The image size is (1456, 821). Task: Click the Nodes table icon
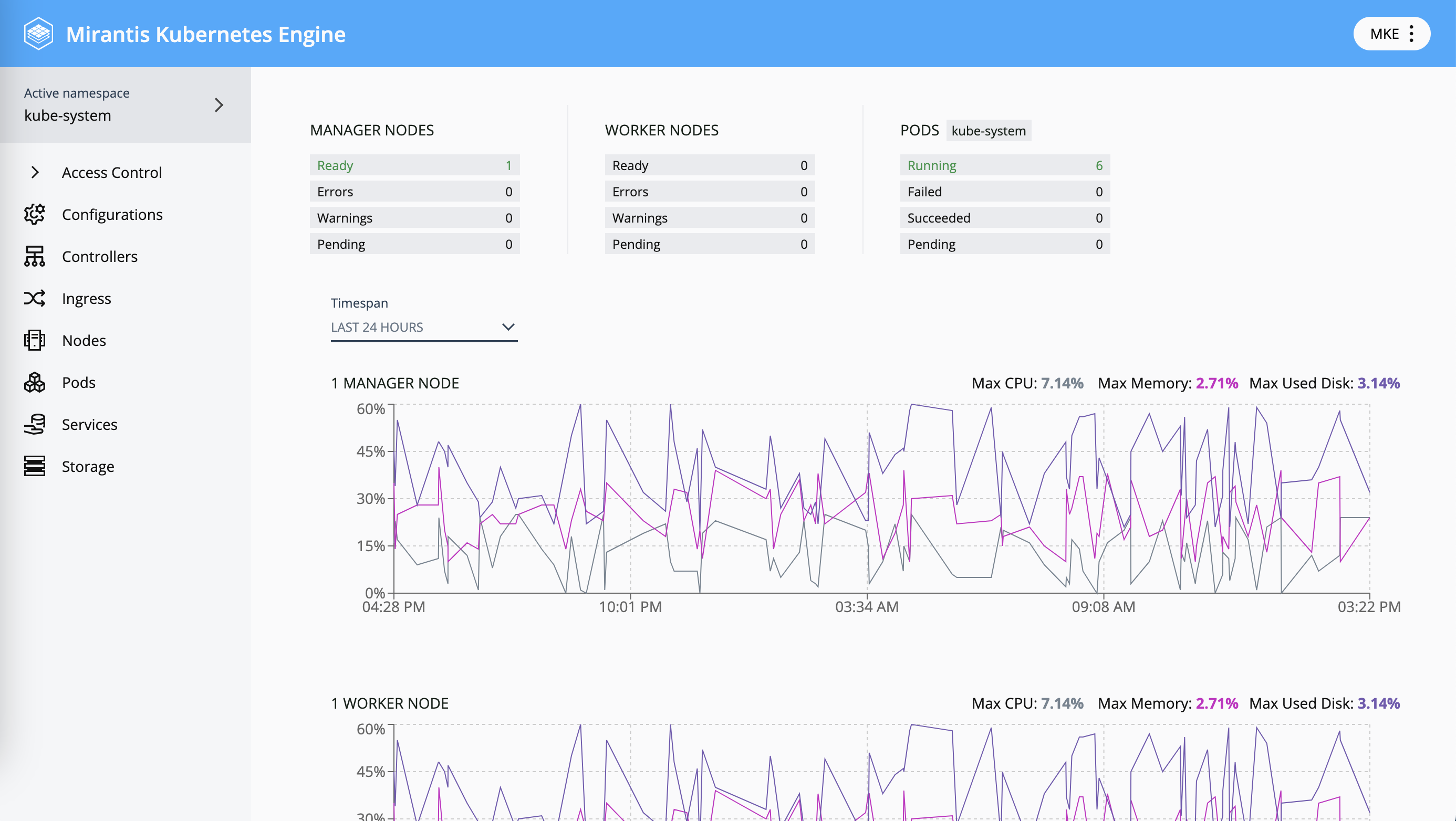click(x=35, y=340)
